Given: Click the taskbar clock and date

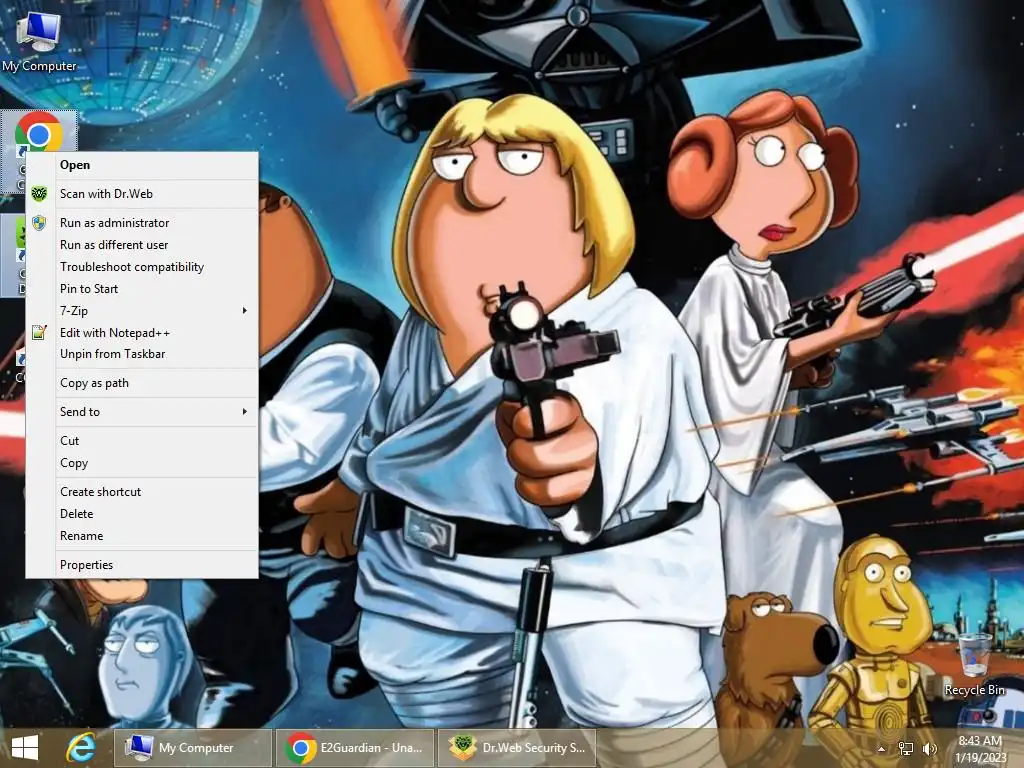Looking at the screenshot, I should (x=980, y=748).
